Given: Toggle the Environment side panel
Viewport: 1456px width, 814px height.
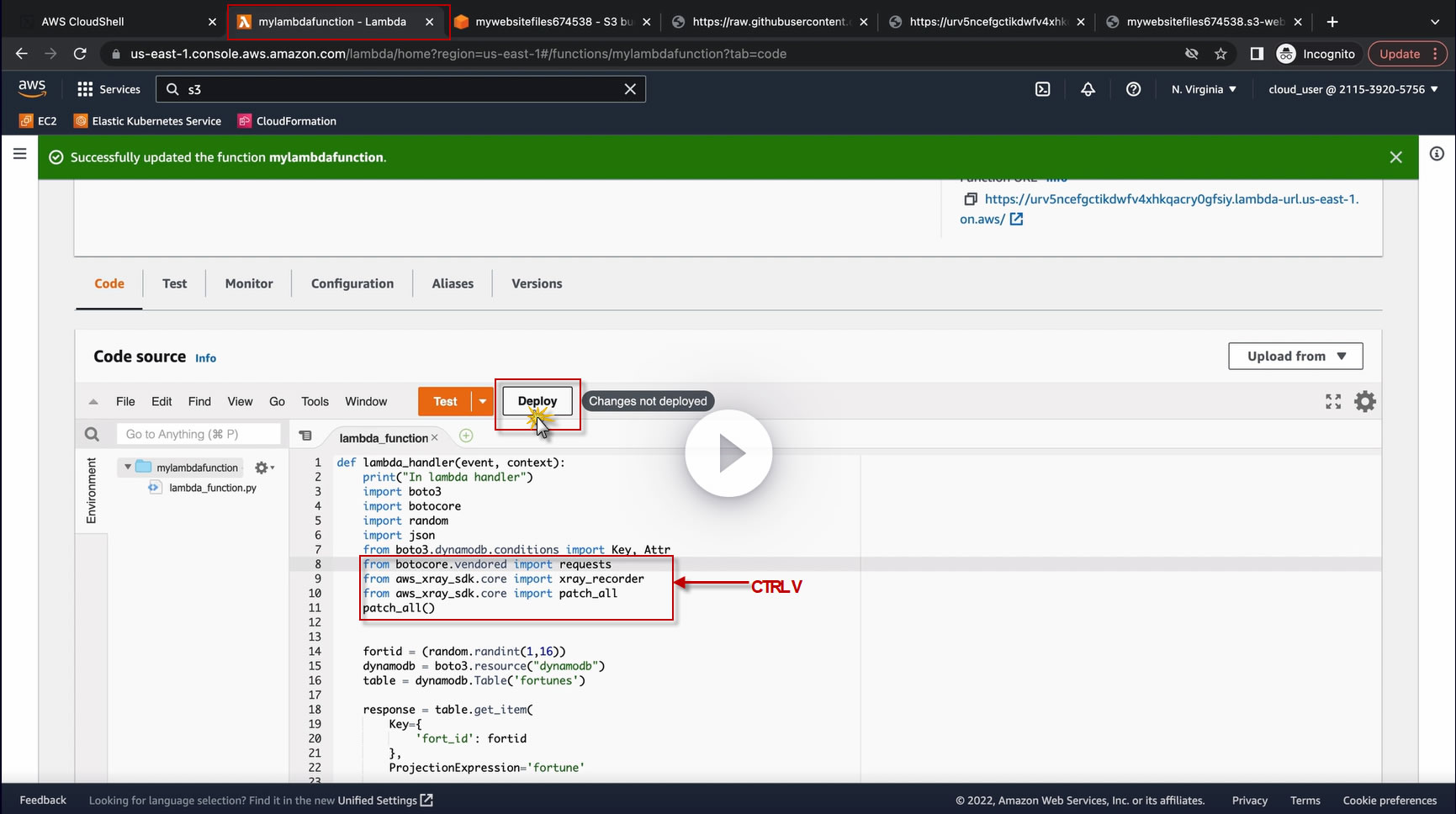Looking at the screenshot, I should click(92, 491).
